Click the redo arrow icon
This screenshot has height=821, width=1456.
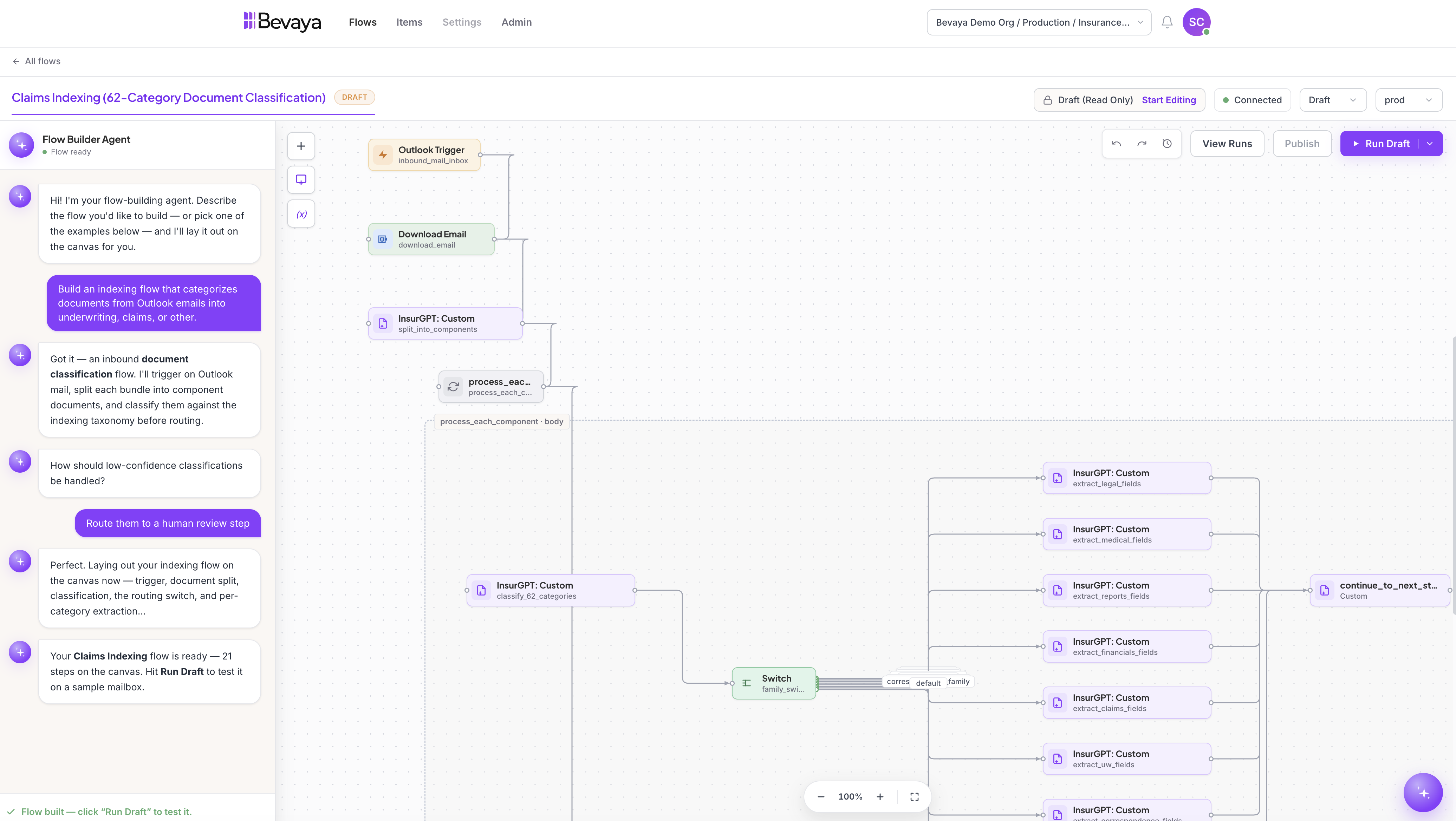1142,144
